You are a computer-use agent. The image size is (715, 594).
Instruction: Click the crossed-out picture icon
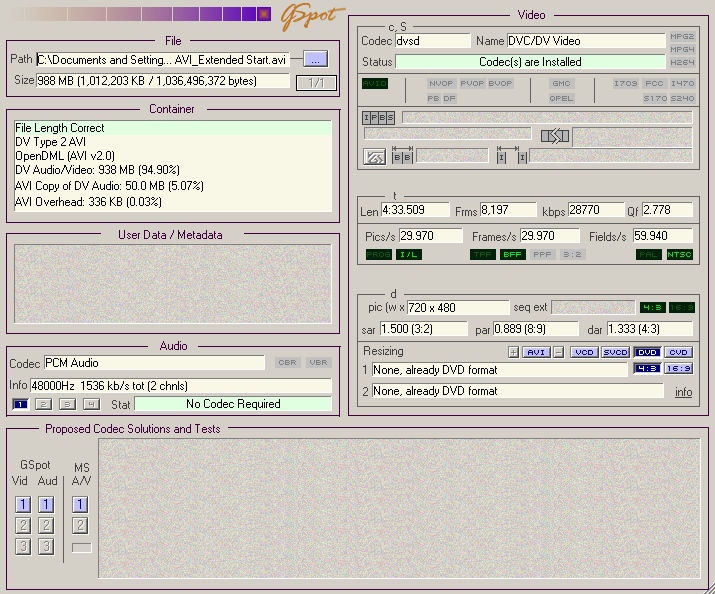pos(374,157)
